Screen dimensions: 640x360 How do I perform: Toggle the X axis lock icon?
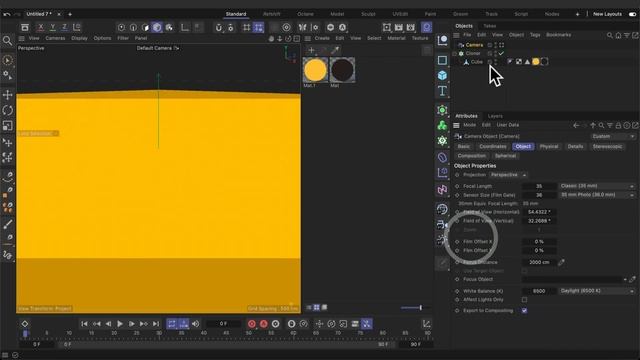point(40,27)
